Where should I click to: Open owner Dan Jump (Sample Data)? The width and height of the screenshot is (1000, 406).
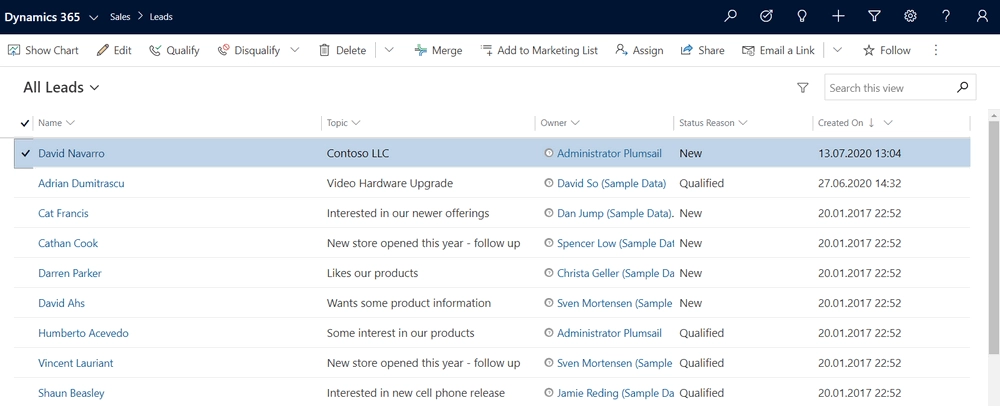click(x=615, y=214)
